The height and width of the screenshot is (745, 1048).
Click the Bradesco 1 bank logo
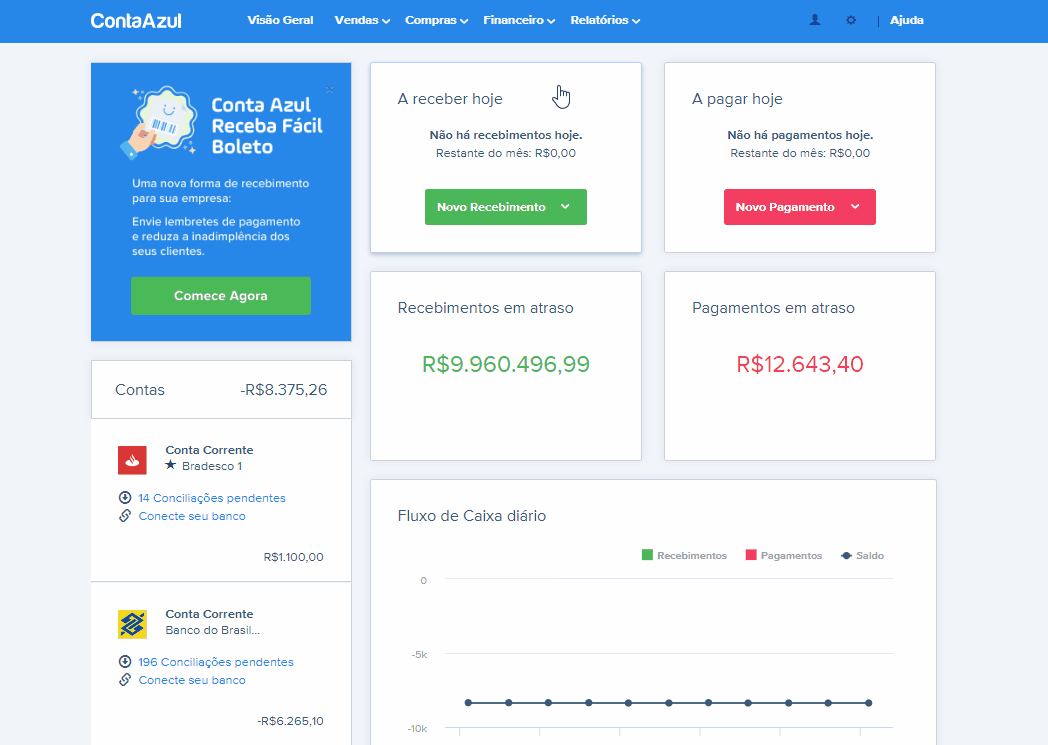132,460
